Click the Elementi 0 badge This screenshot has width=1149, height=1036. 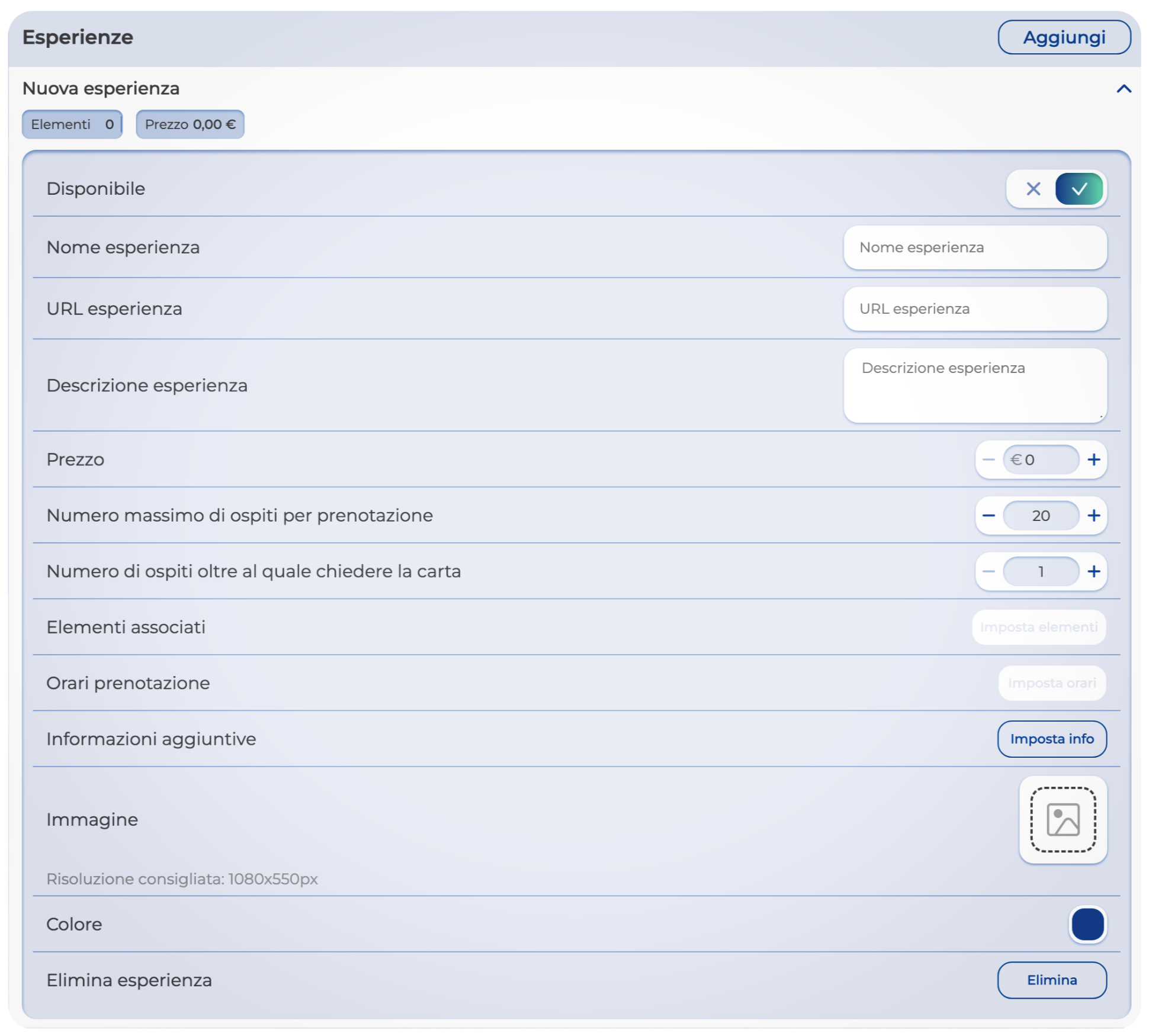pos(72,124)
